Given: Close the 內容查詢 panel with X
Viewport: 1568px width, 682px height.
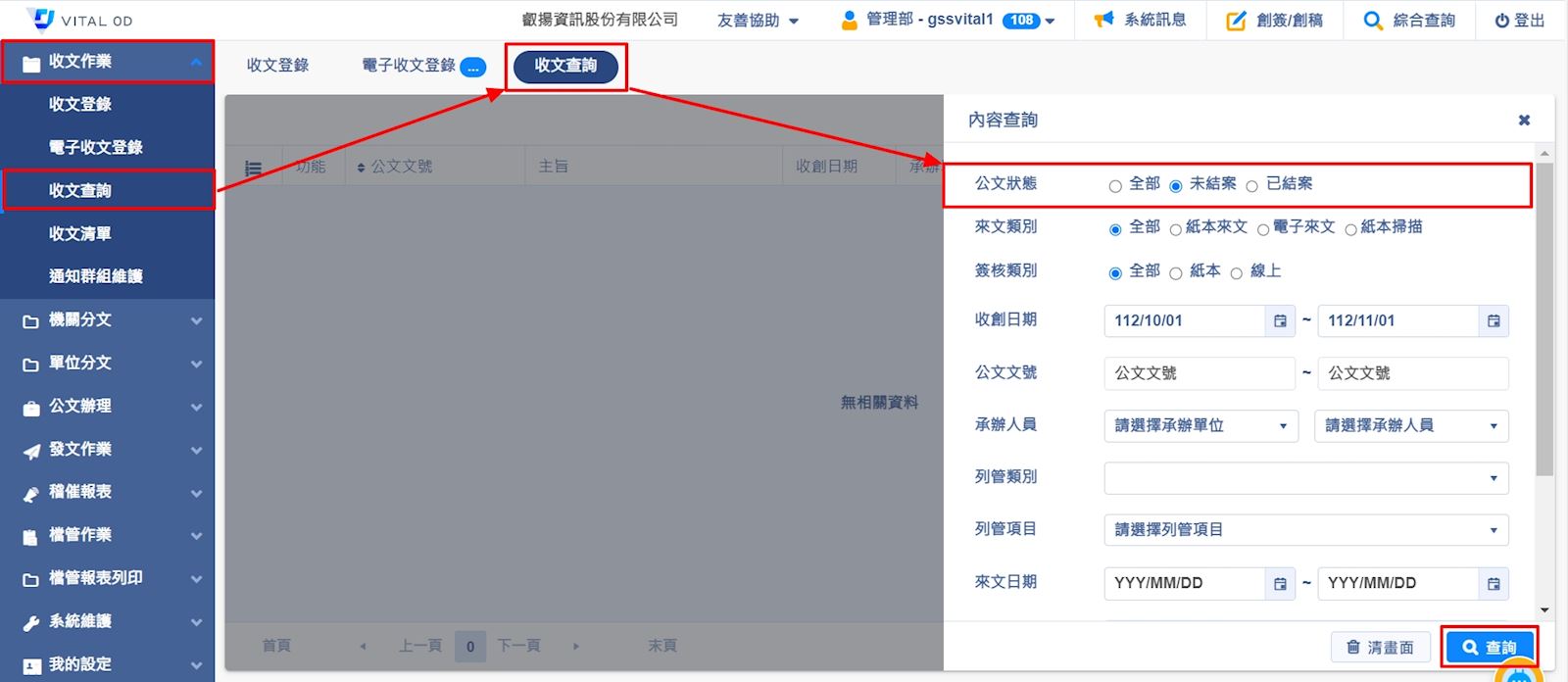Looking at the screenshot, I should click(x=1524, y=120).
